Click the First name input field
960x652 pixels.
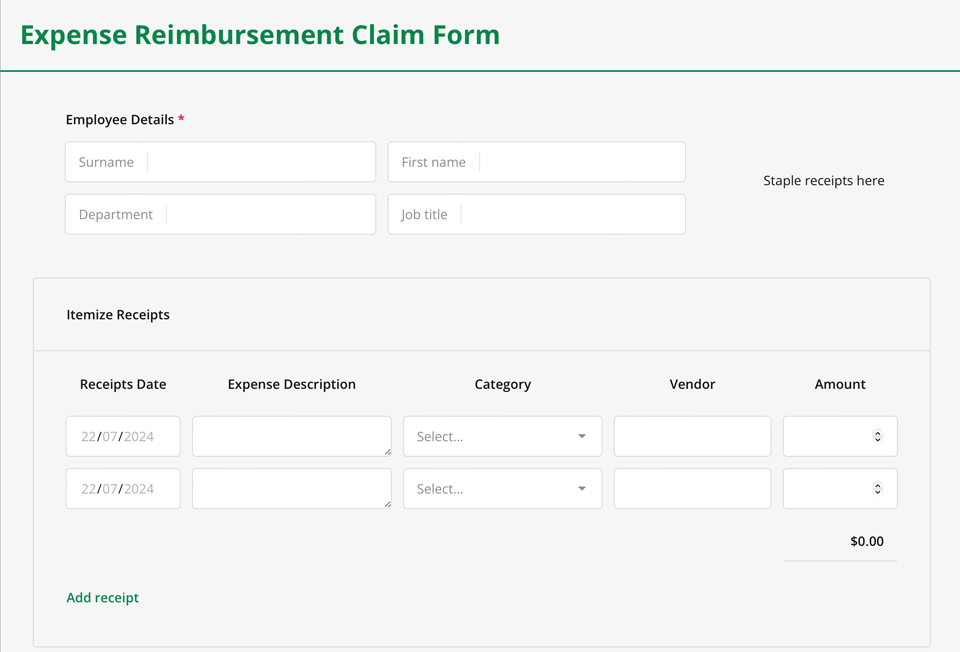tap(580, 162)
